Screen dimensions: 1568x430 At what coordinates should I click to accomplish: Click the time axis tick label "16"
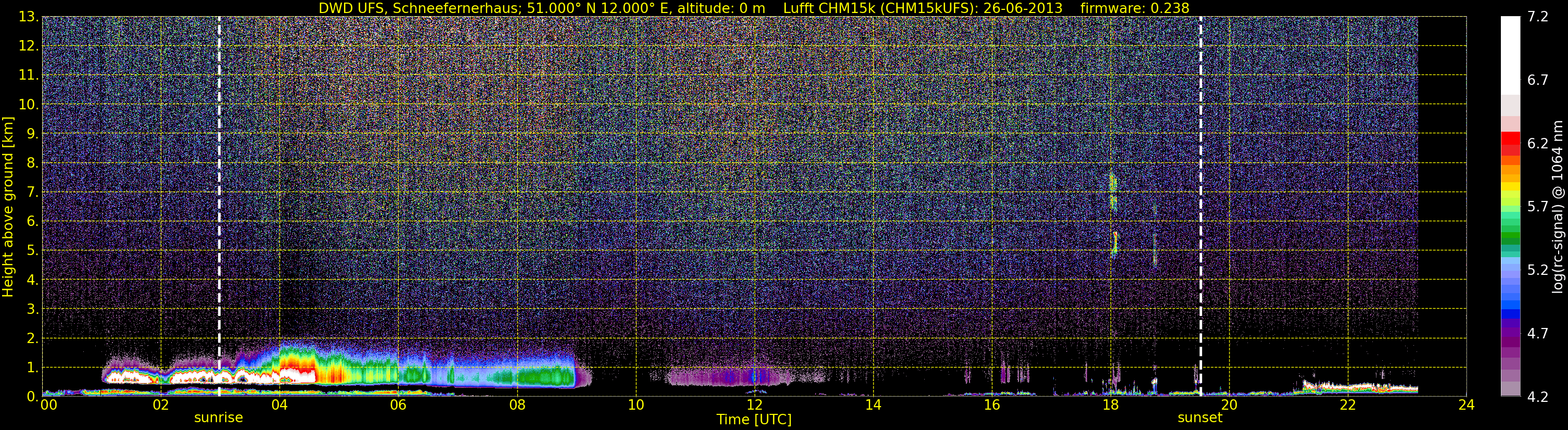tap(991, 405)
